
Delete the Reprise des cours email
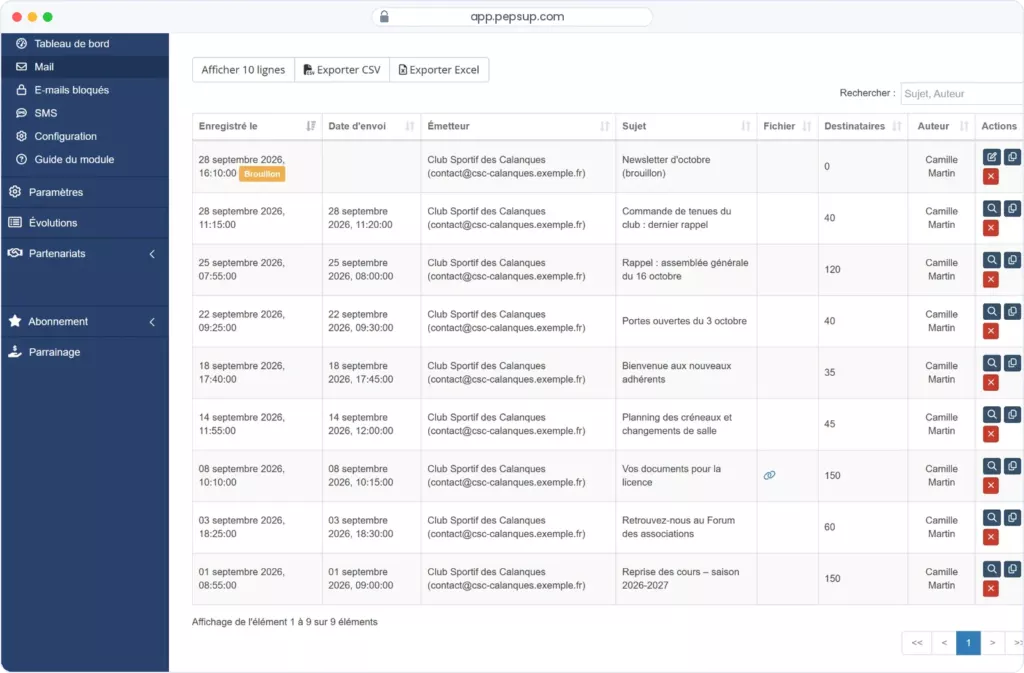pos(991,589)
